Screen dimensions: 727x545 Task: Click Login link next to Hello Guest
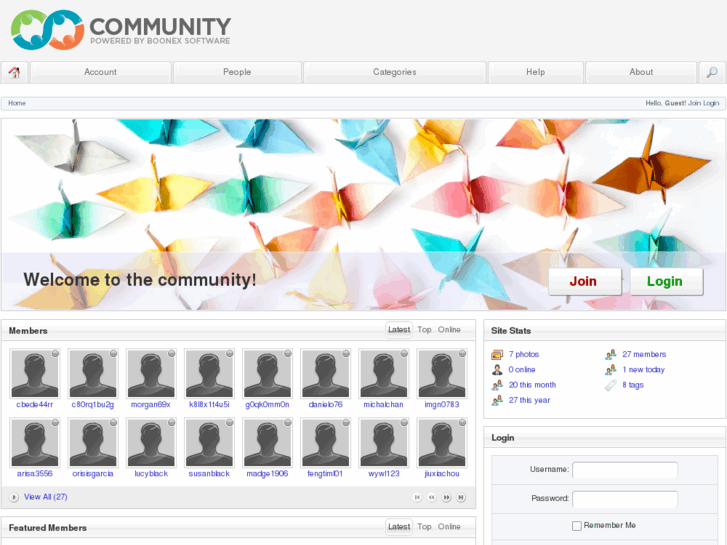711,103
